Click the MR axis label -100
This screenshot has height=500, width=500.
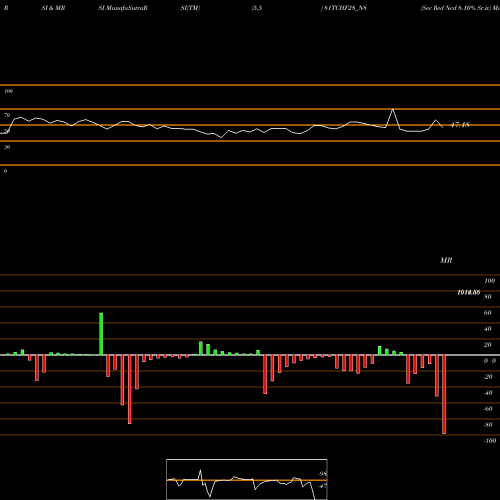490,441
